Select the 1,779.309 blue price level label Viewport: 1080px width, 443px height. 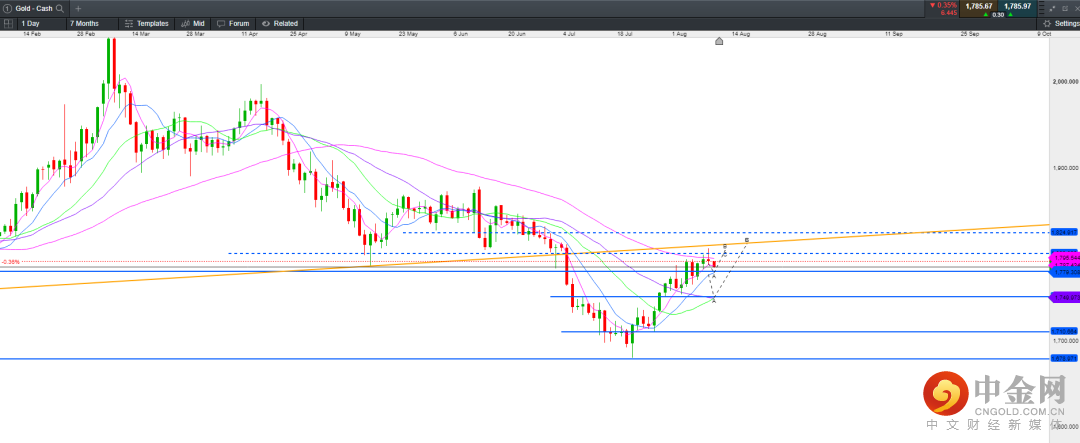pyautogui.click(x=1063, y=272)
